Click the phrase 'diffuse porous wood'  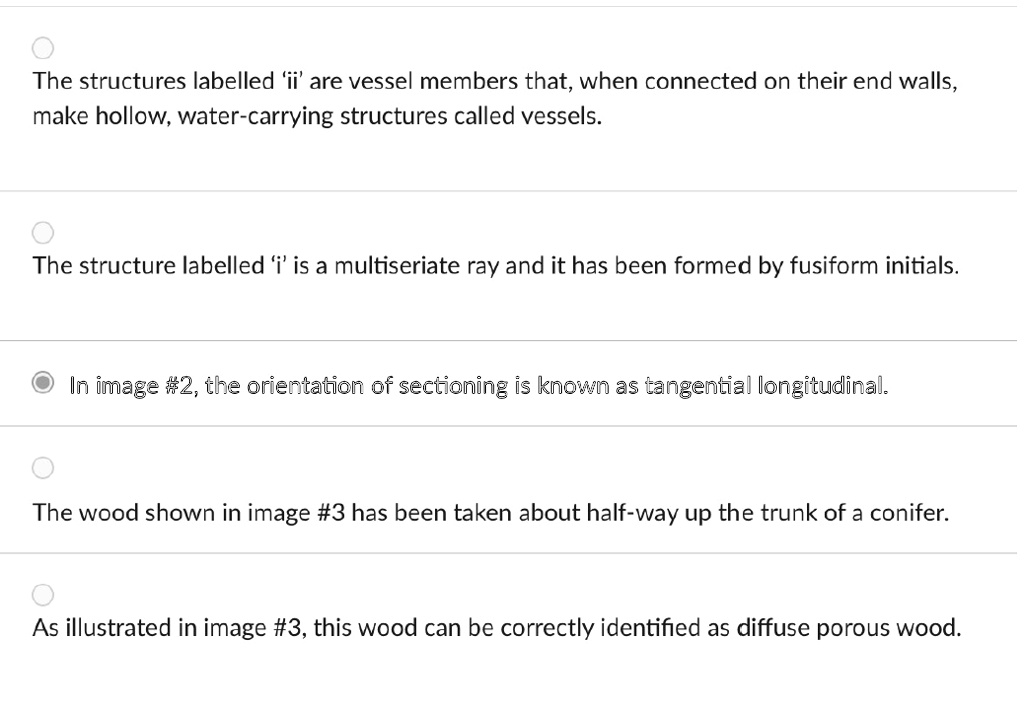coord(850,627)
